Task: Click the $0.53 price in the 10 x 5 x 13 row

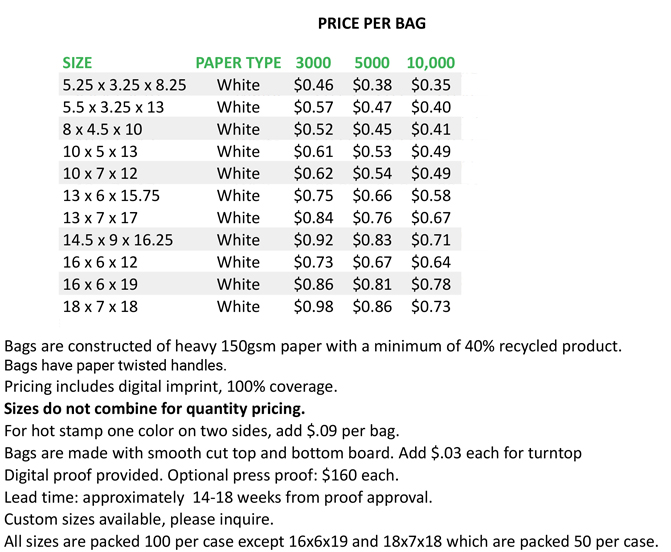Action: pyautogui.click(x=372, y=151)
